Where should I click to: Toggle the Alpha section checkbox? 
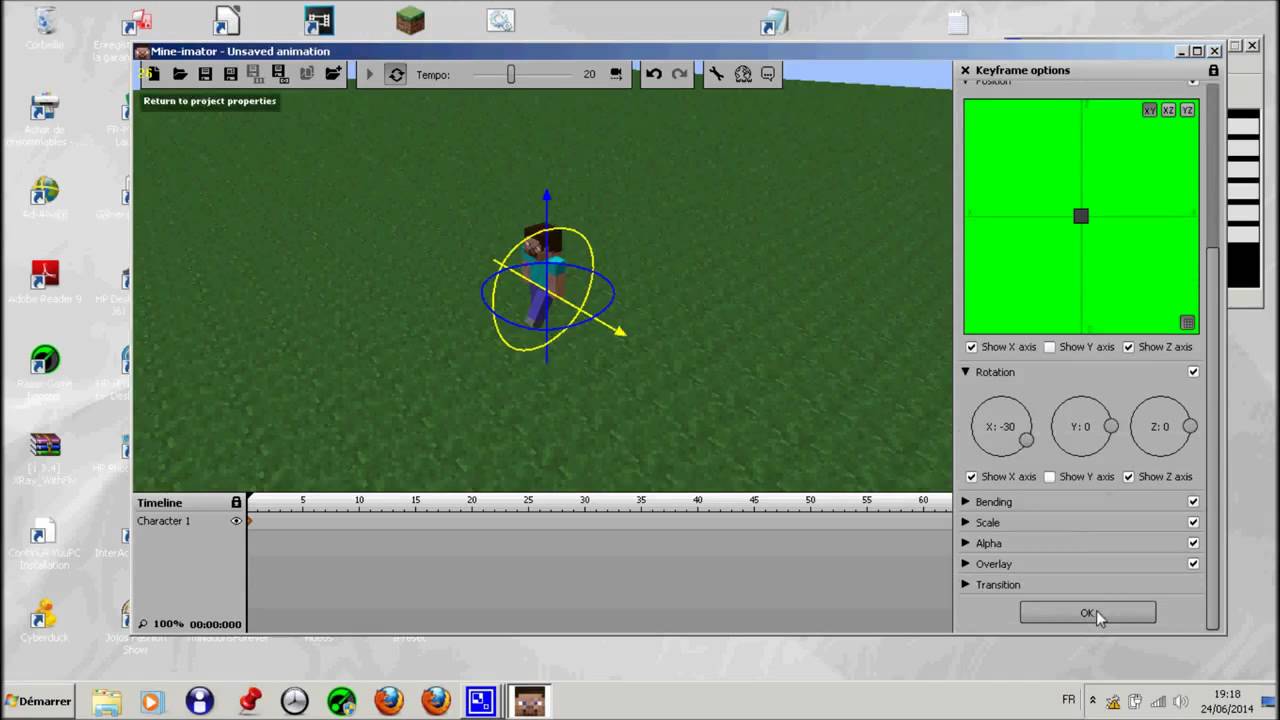[x=1193, y=544]
